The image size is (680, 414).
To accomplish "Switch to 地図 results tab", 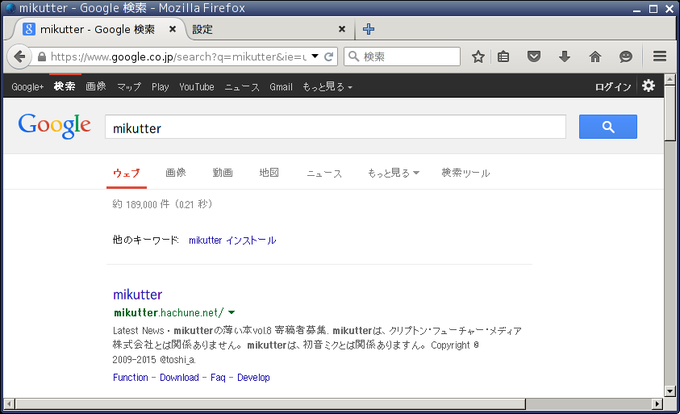I will pos(269,173).
